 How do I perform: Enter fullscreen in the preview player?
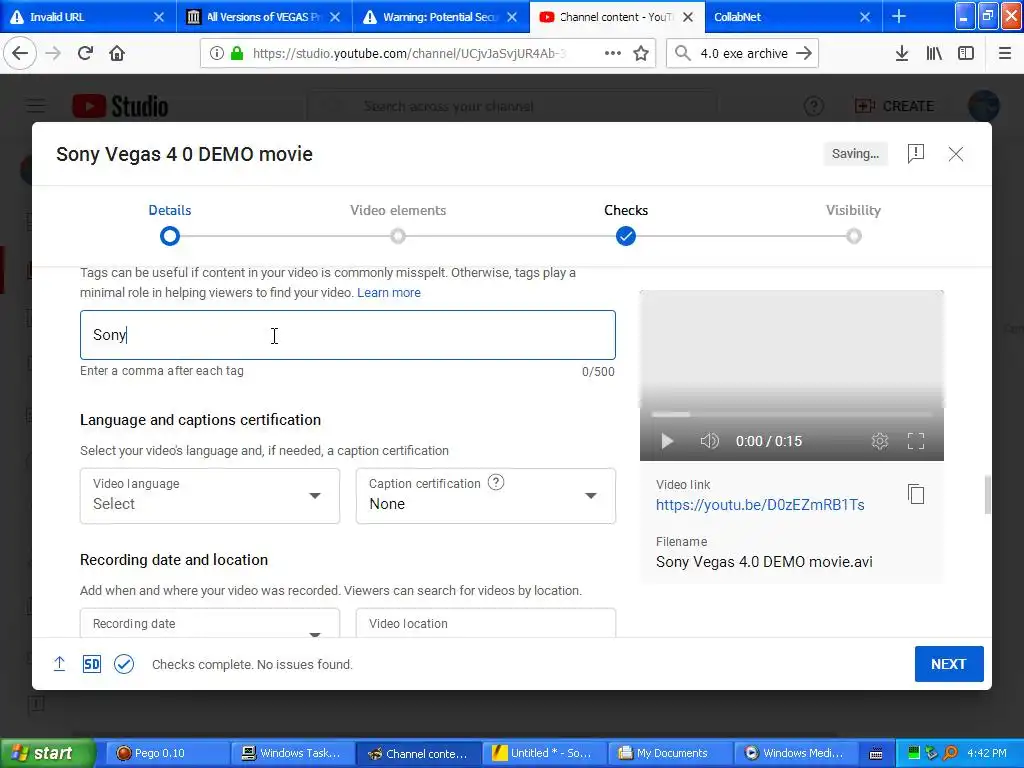(916, 441)
